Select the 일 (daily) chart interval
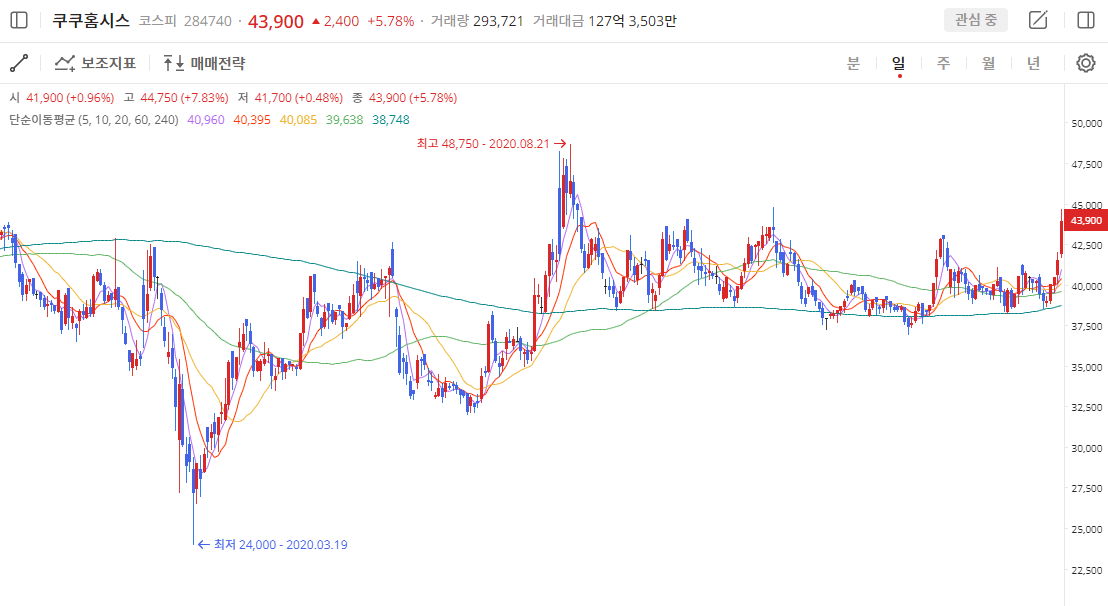This screenshot has height=606, width=1108. click(898, 63)
